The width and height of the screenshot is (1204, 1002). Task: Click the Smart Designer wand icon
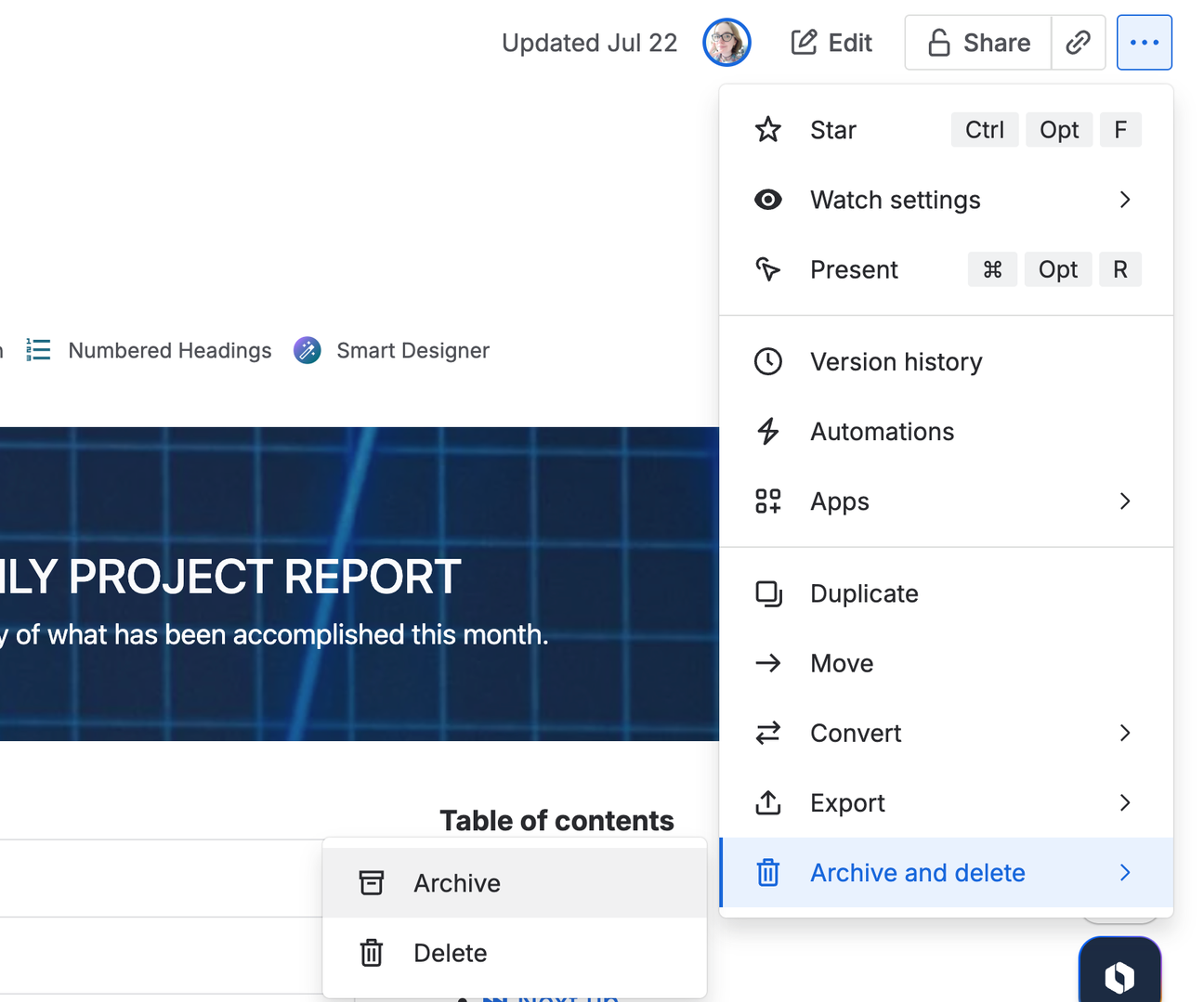click(x=307, y=350)
